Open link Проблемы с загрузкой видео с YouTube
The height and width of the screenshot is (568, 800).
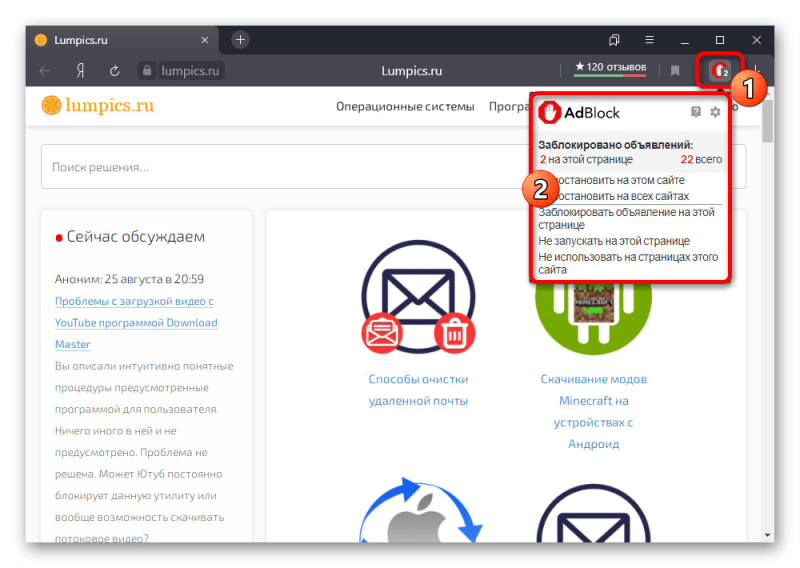[136, 323]
